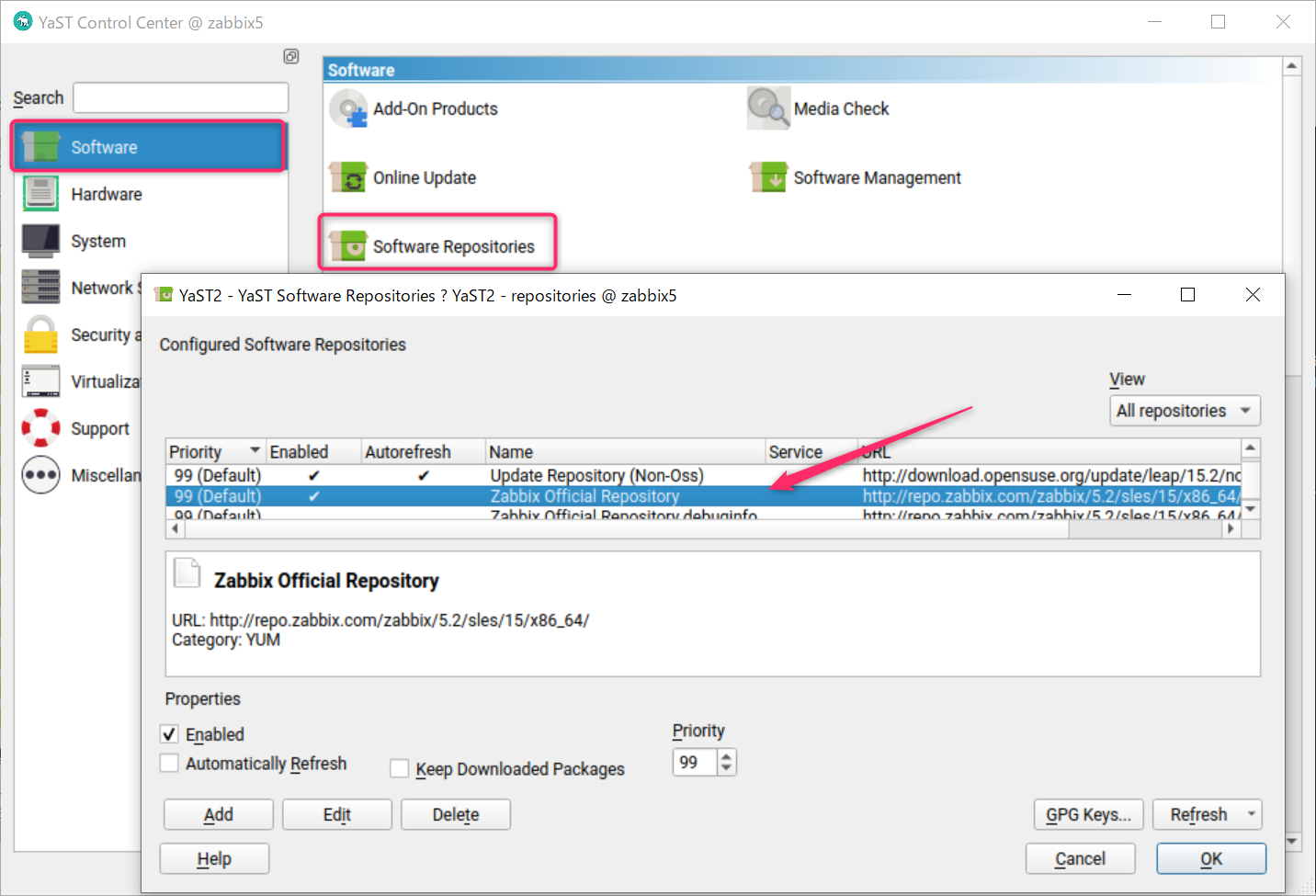The image size is (1316, 896).
Task: Select the Zabbix Official Repository debuginfo row
Action: [703, 514]
